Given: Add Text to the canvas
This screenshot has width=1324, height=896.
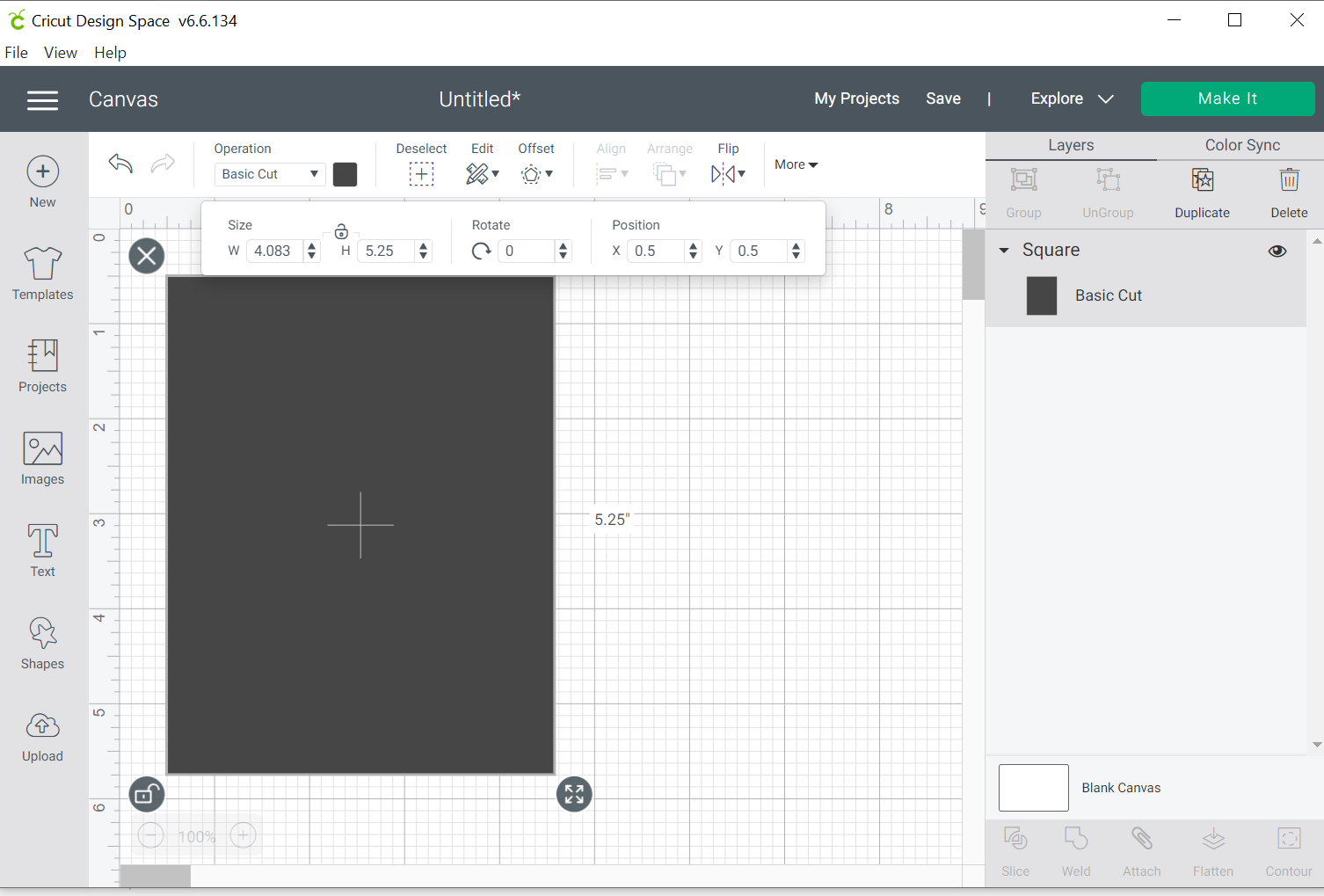Looking at the screenshot, I should [x=42, y=550].
